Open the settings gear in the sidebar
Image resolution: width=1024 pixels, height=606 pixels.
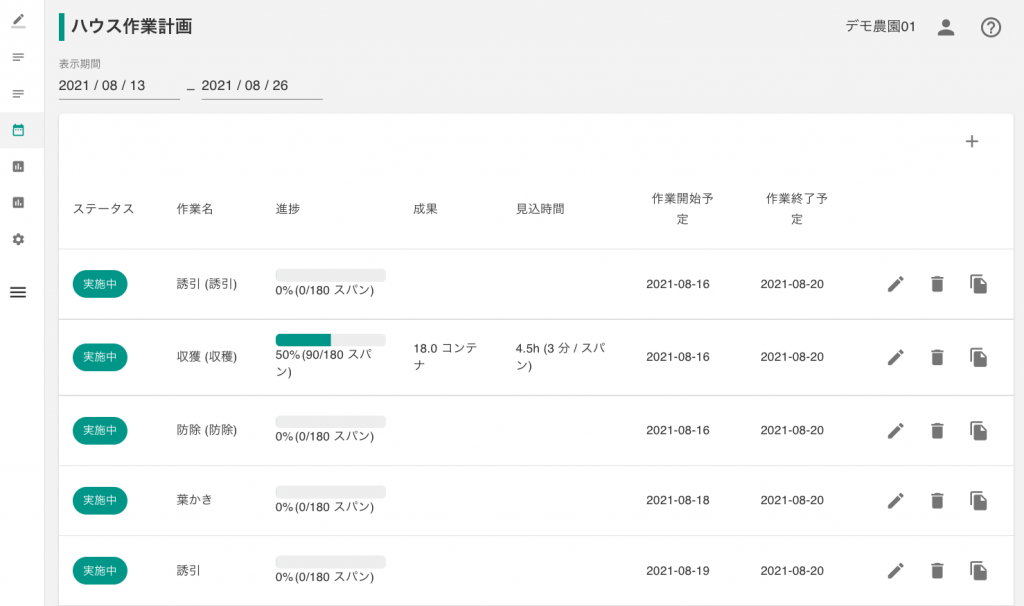18,239
